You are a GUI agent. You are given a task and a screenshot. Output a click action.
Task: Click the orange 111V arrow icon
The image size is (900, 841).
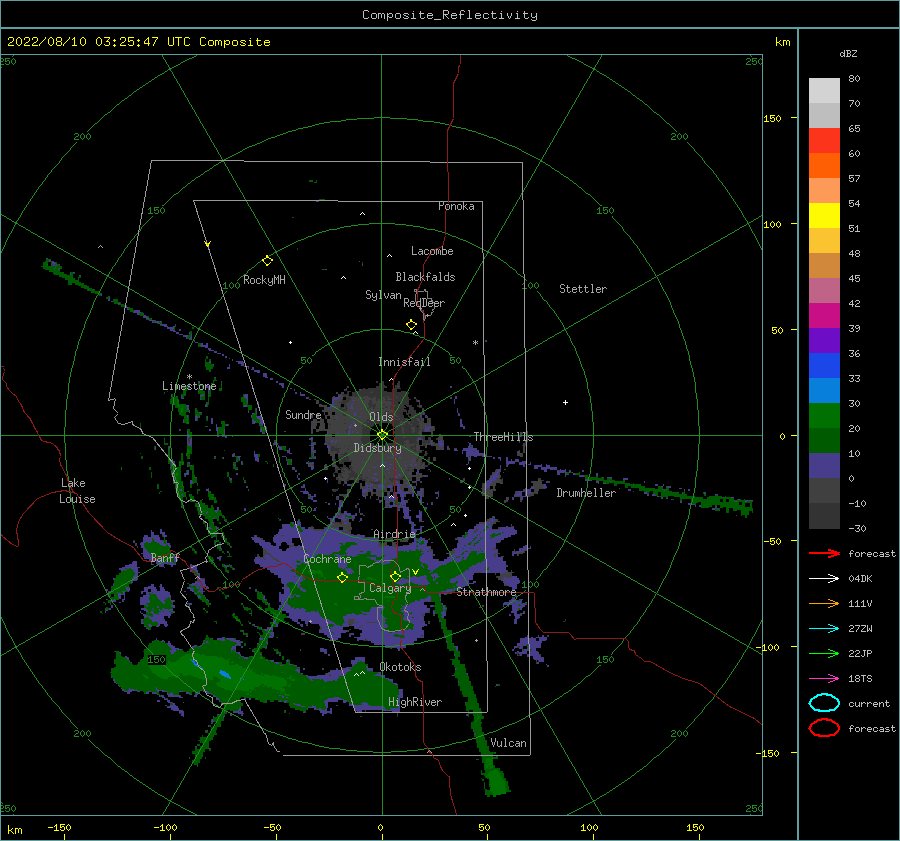[x=824, y=603]
